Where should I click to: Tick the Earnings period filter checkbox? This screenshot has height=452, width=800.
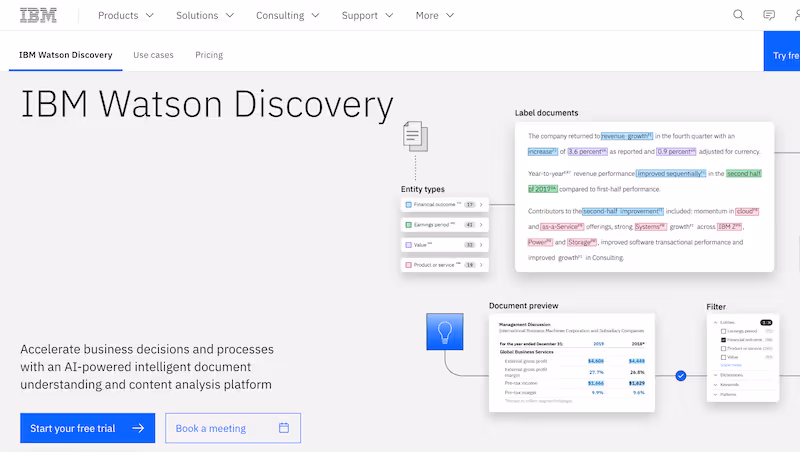tap(723, 331)
